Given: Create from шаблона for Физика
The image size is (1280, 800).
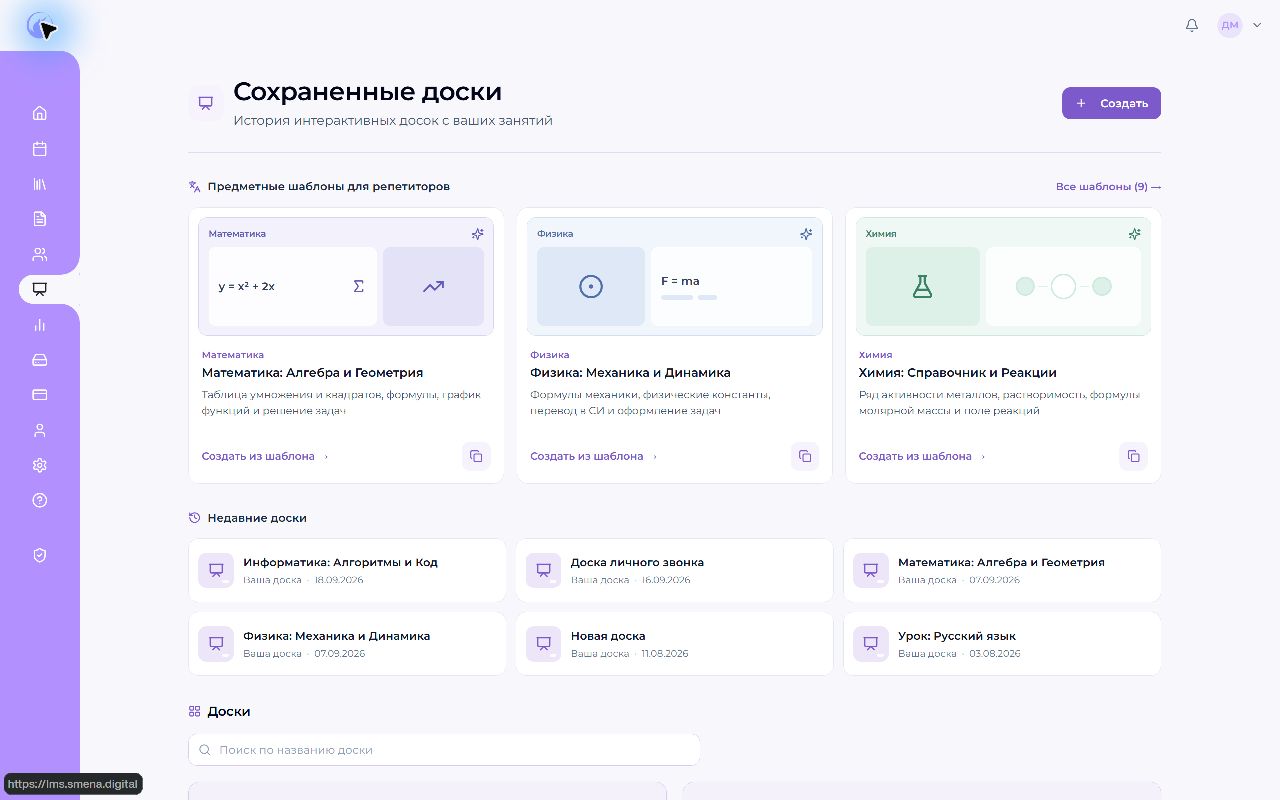Looking at the screenshot, I should (x=594, y=456).
